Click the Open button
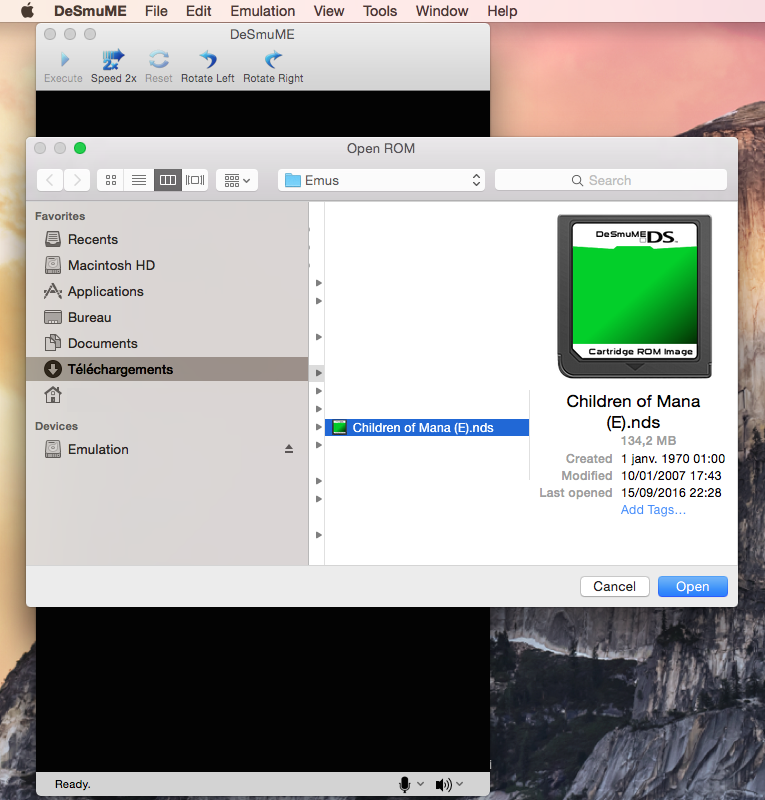The width and height of the screenshot is (765, 800). click(693, 587)
